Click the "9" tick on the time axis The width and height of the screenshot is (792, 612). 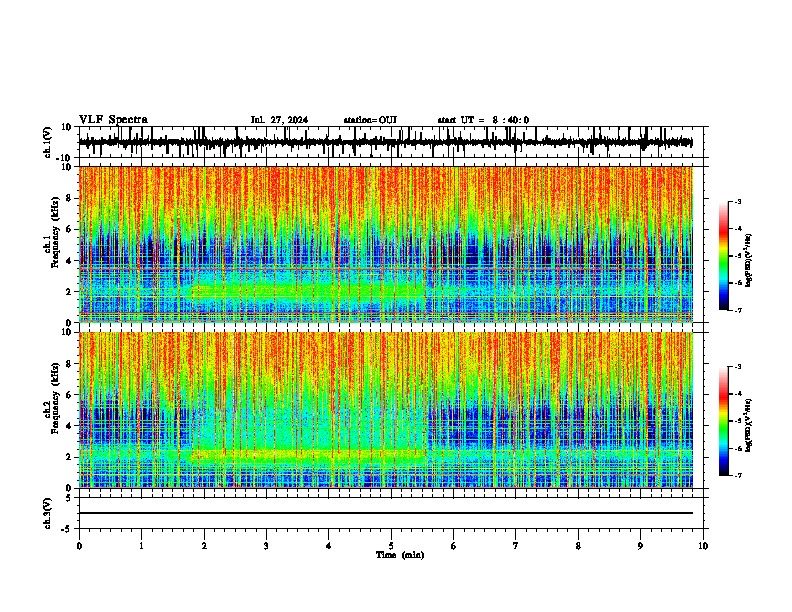point(640,546)
